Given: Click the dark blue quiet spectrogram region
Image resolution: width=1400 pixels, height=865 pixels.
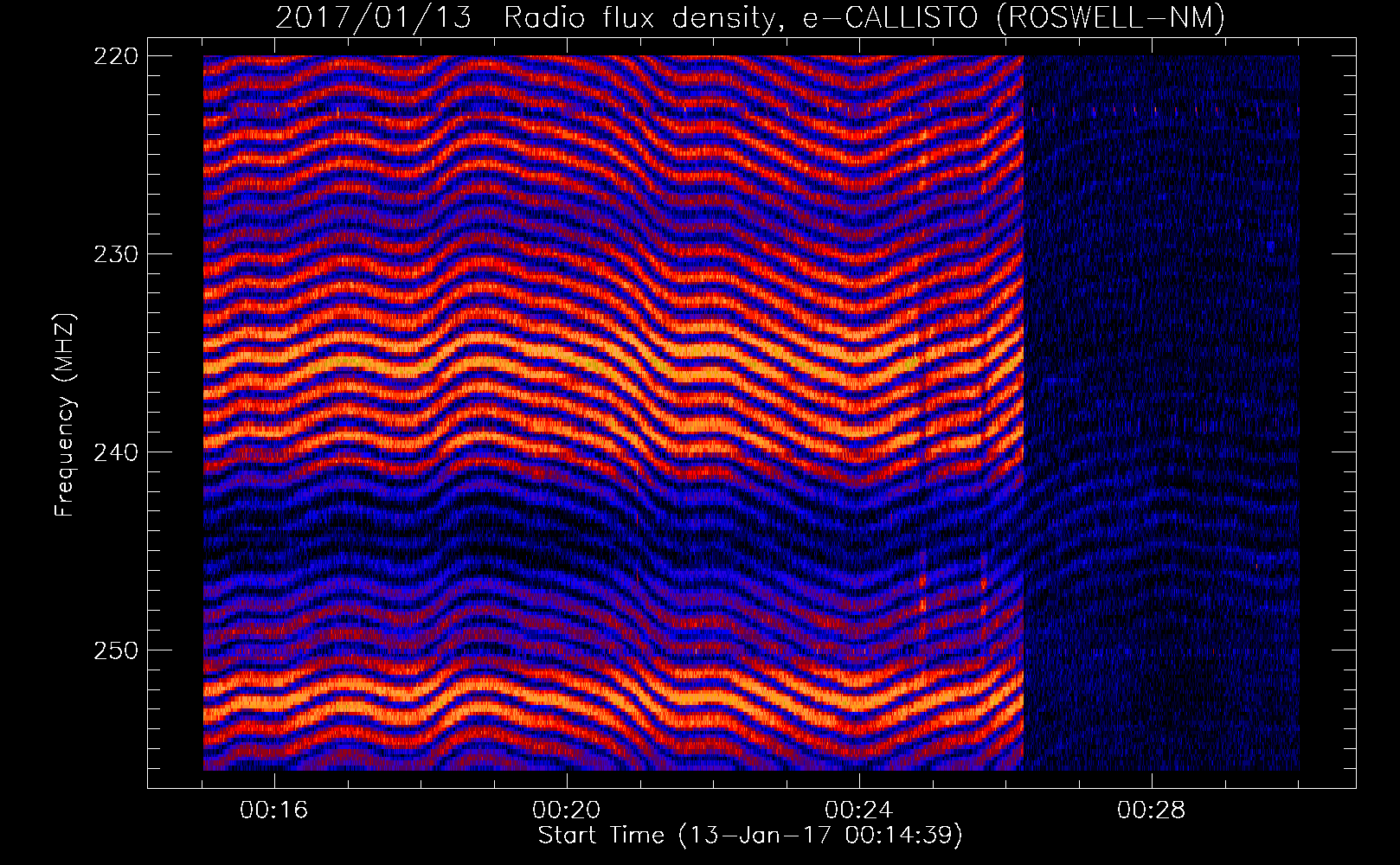Looking at the screenshot, I should pos(1161,413).
